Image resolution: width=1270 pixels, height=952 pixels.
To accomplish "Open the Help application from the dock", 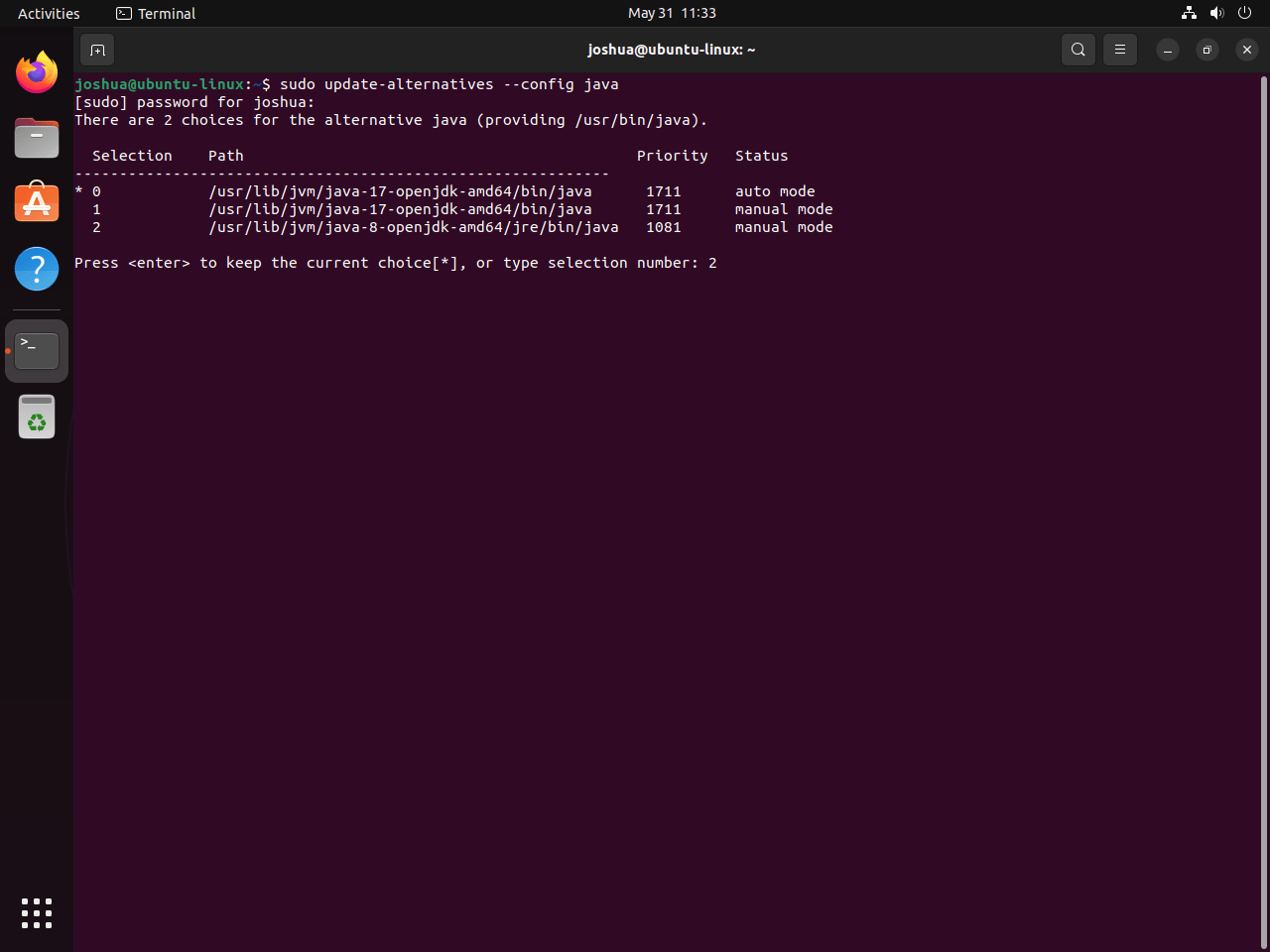I will click(x=36, y=268).
